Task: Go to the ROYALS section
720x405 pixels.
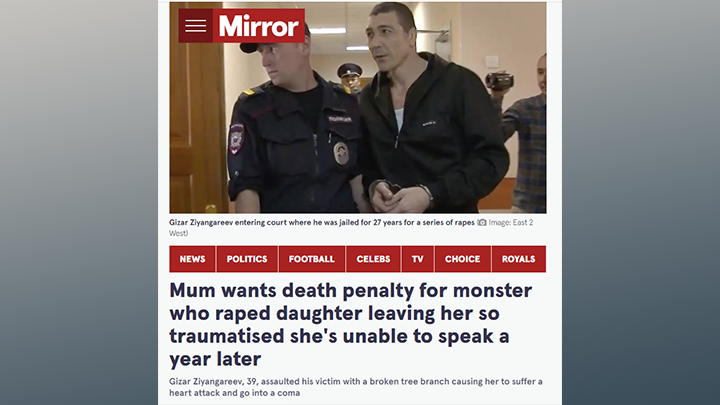Action: pos(518,259)
